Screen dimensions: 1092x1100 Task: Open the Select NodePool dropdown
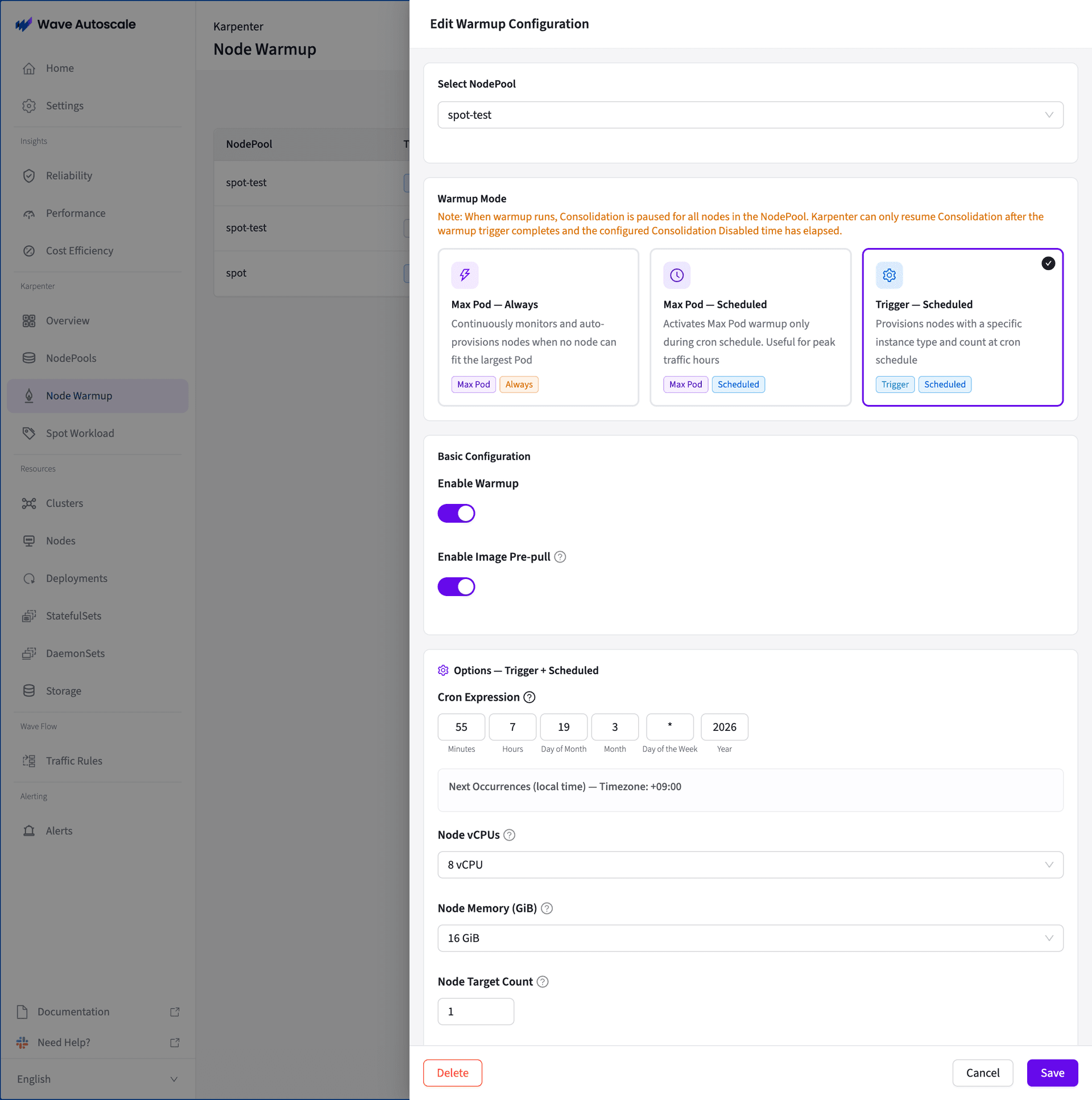751,115
